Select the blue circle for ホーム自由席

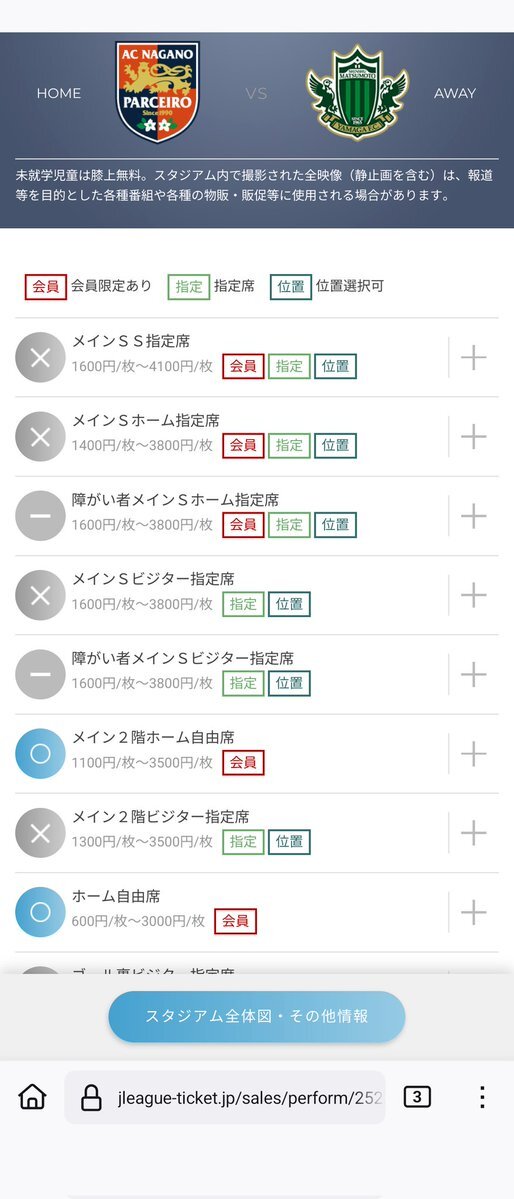[x=41, y=911]
